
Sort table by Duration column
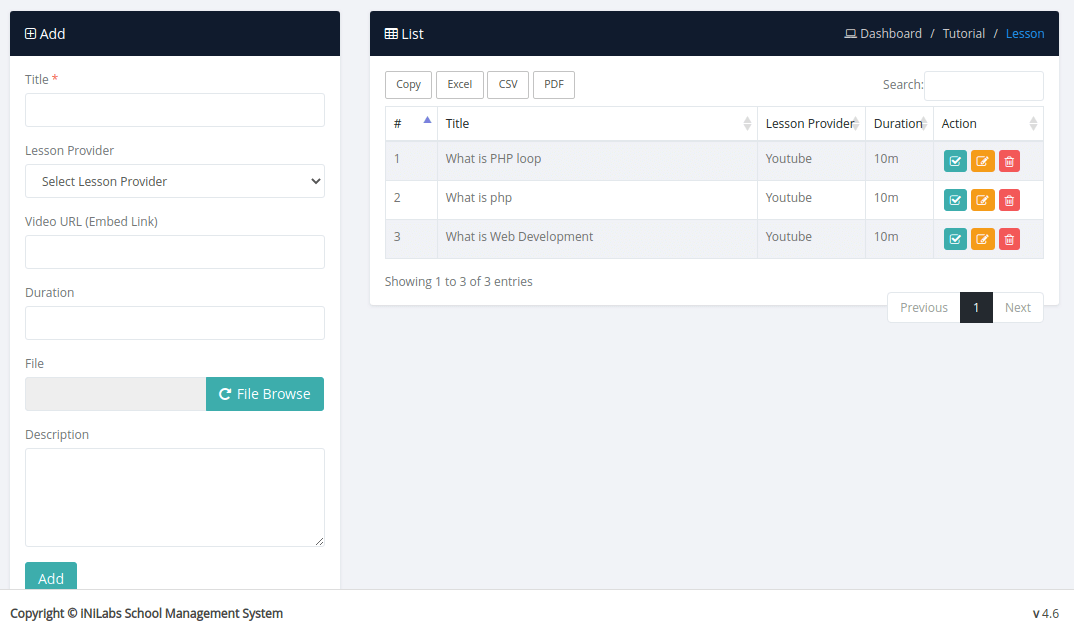[x=898, y=124]
